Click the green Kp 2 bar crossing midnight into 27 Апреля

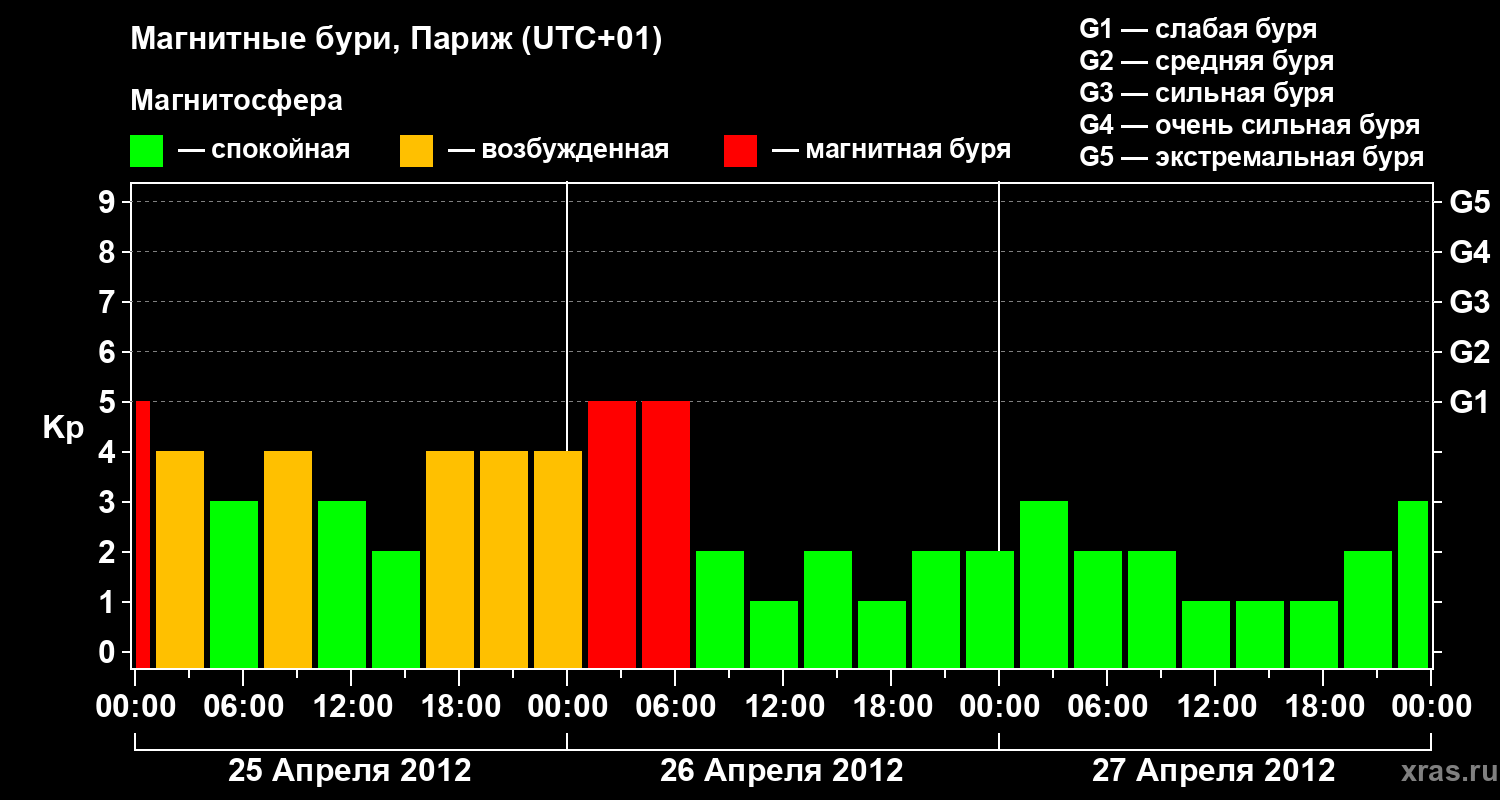(990, 609)
